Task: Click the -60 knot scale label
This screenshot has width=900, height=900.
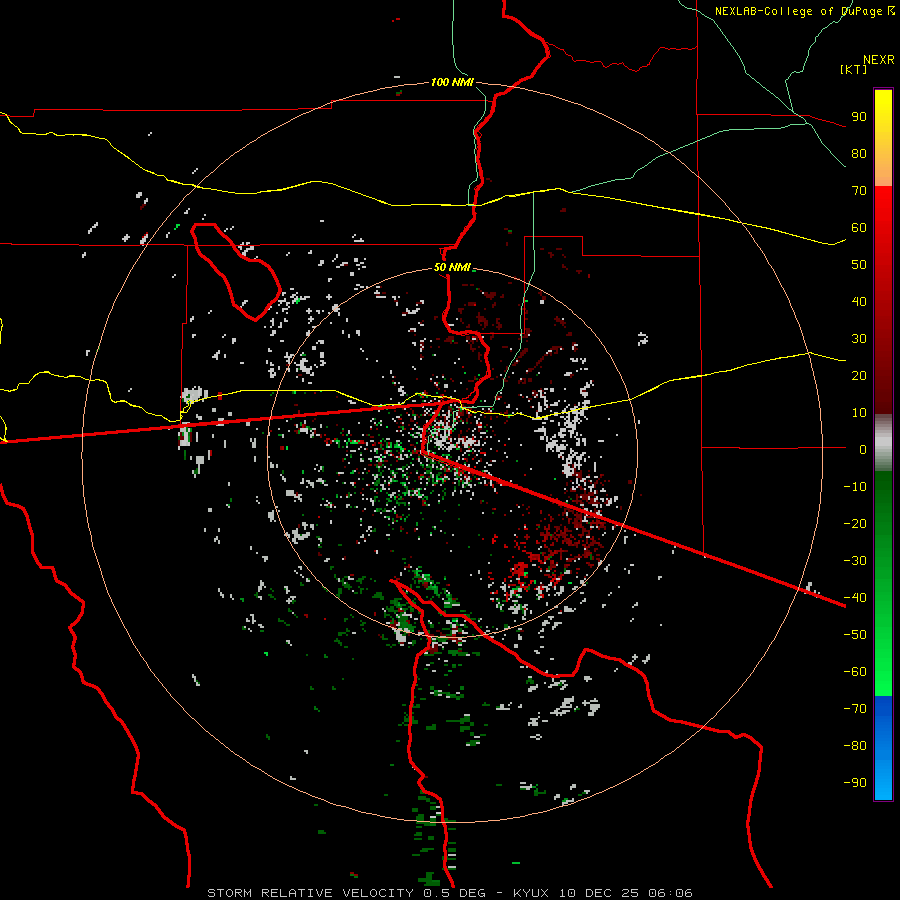Action: click(855, 672)
